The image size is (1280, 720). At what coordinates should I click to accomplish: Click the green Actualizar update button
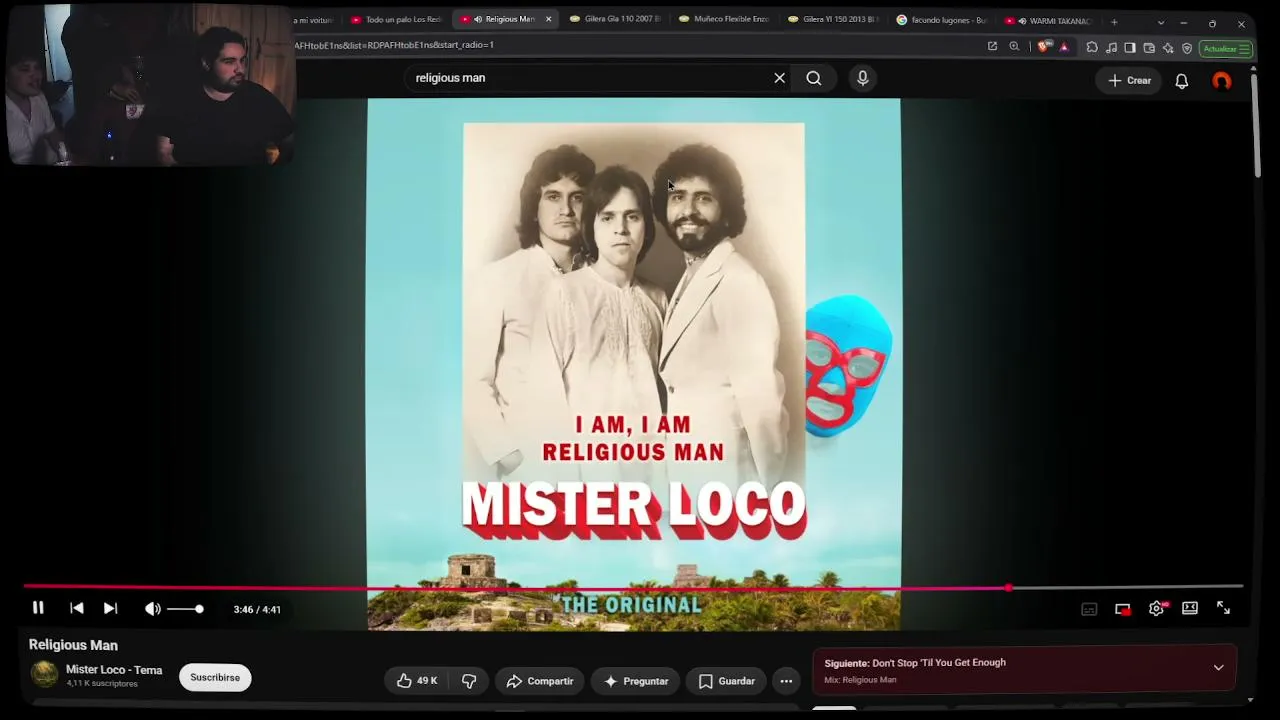[x=1225, y=48]
